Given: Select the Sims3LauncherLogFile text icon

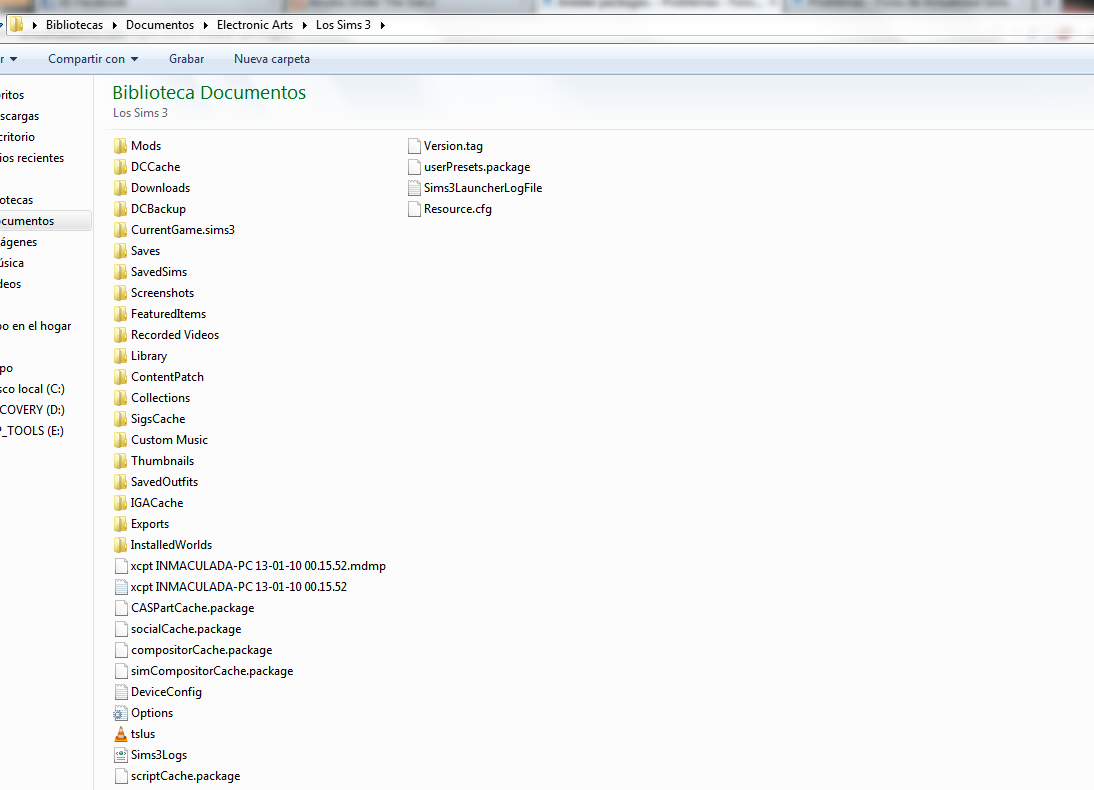Looking at the screenshot, I should pyautogui.click(x=414, y=188).
